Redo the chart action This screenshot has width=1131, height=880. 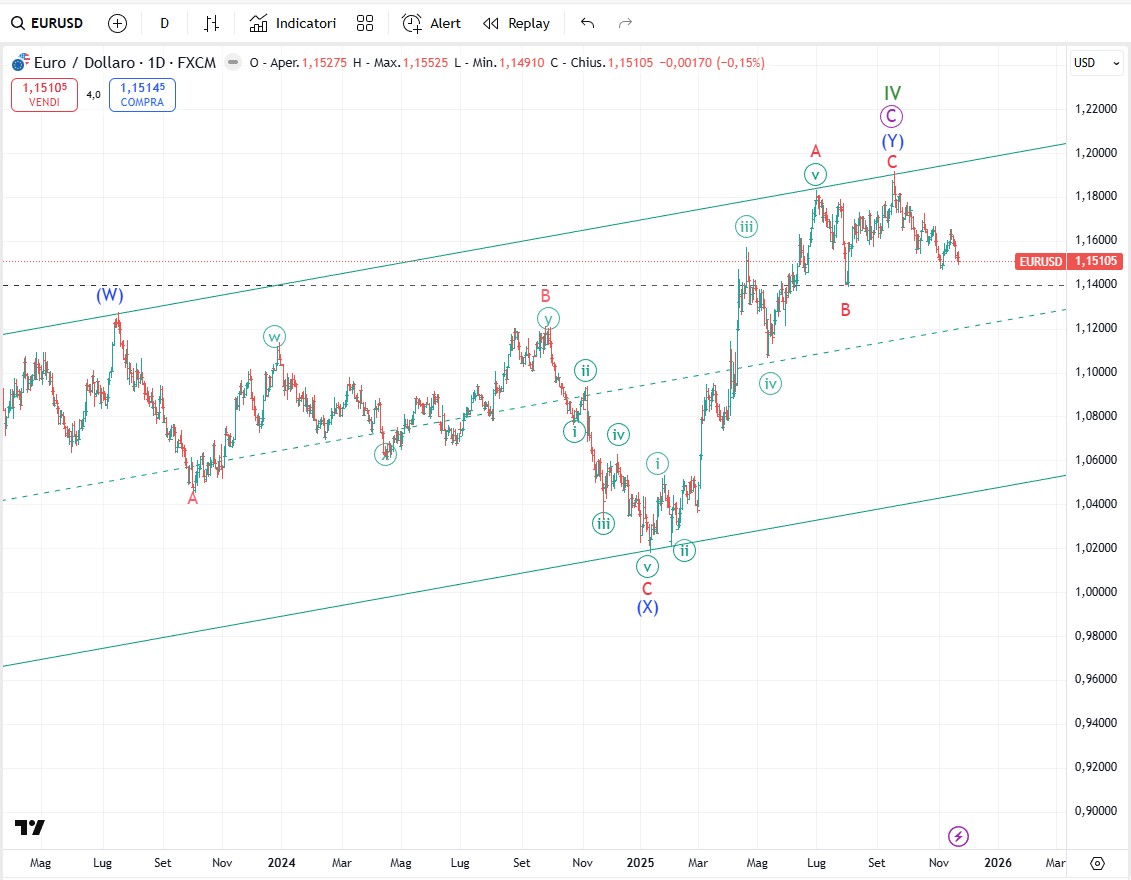[625, 23]
